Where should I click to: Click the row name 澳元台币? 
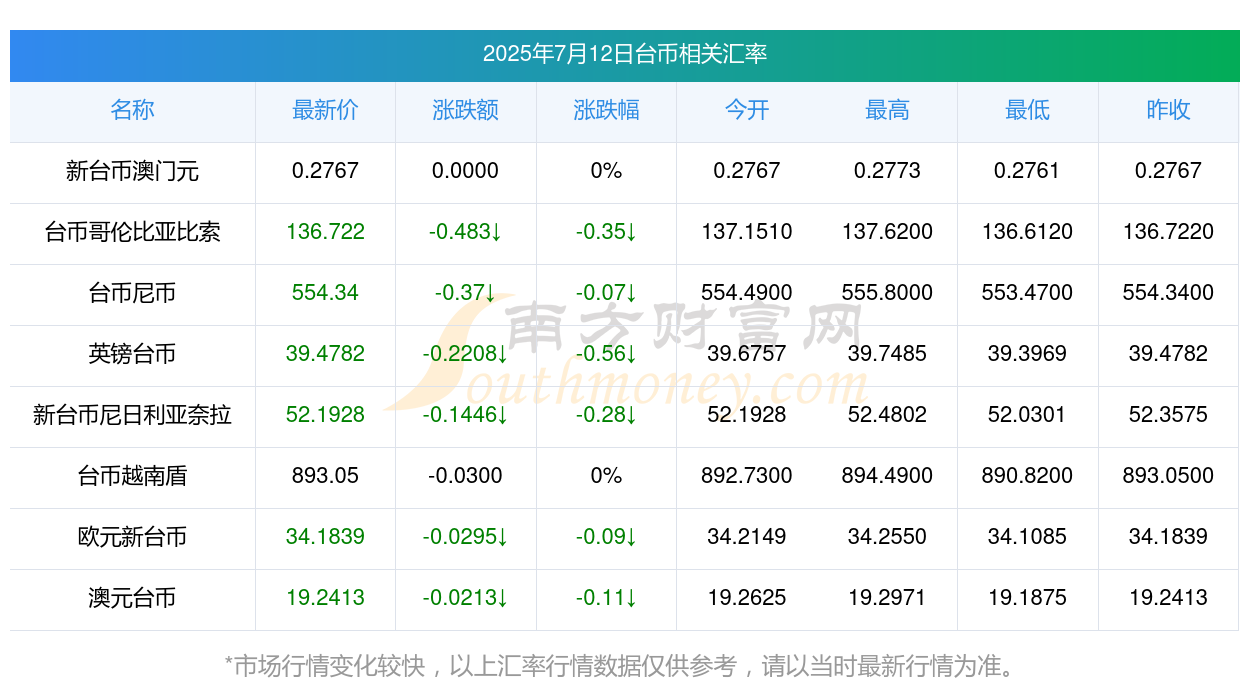(132, 598)
